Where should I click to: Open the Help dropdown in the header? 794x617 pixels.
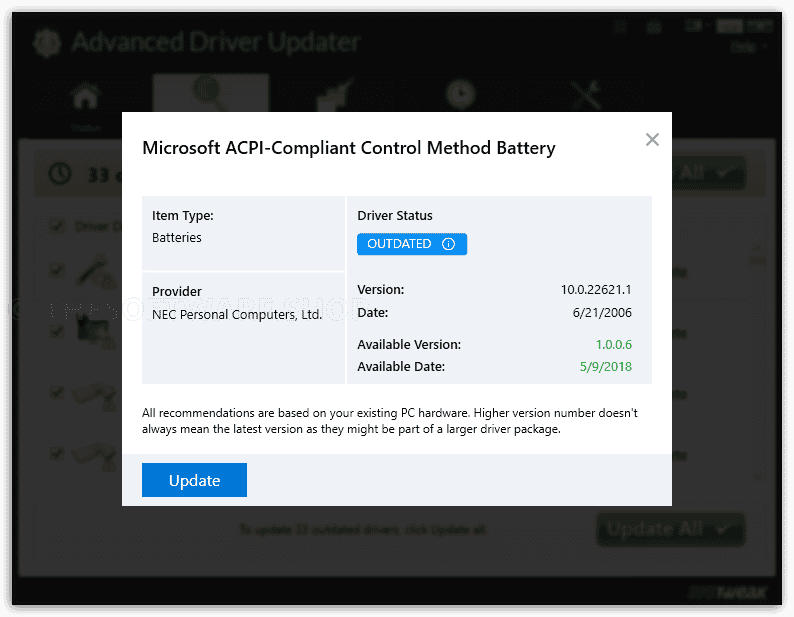point(748,47)
